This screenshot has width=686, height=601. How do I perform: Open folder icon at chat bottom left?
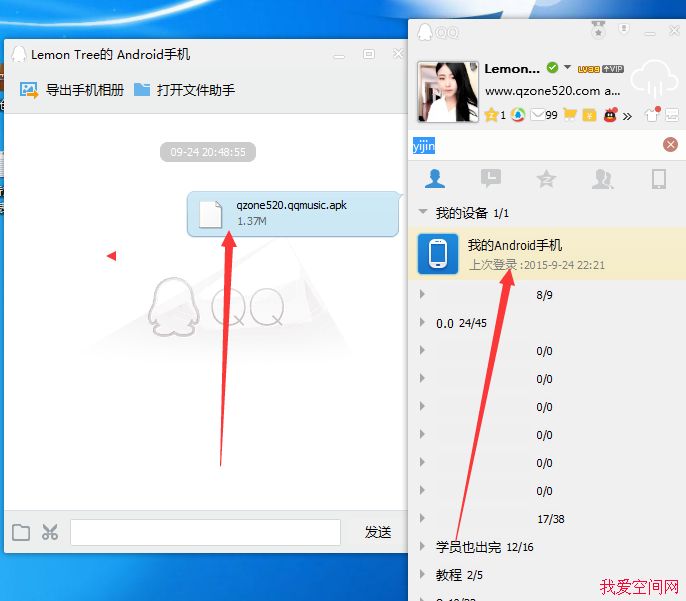(x=21, y=532)
